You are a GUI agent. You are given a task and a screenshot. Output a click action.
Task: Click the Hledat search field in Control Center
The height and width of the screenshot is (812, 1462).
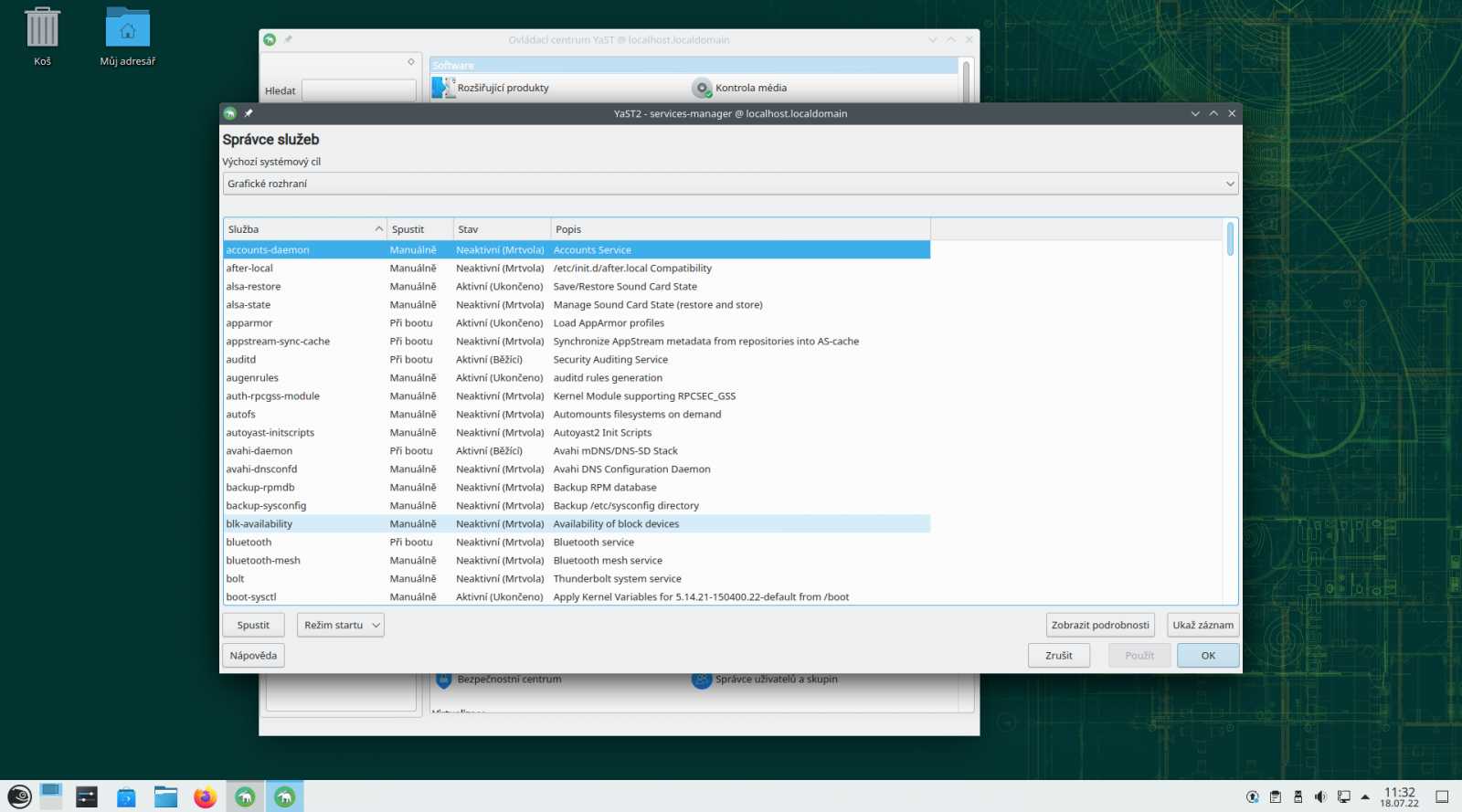[x=359, y=90]
